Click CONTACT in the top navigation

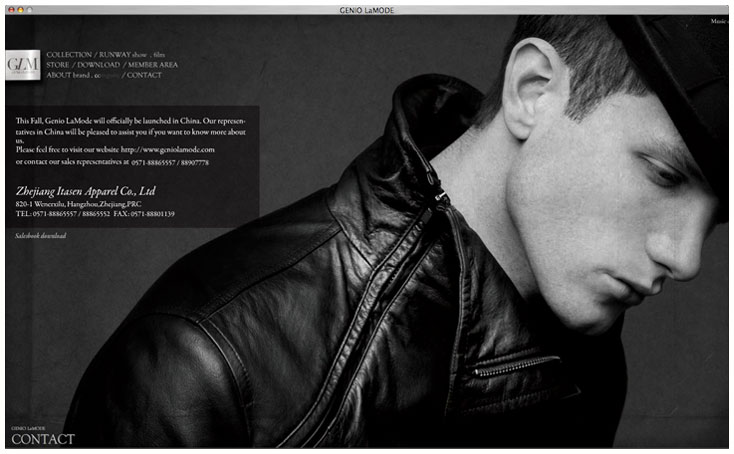point(144,75)
